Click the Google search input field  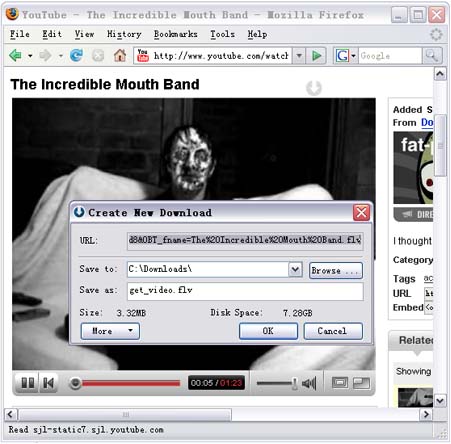pyautogui.click(x=390, y=56)
